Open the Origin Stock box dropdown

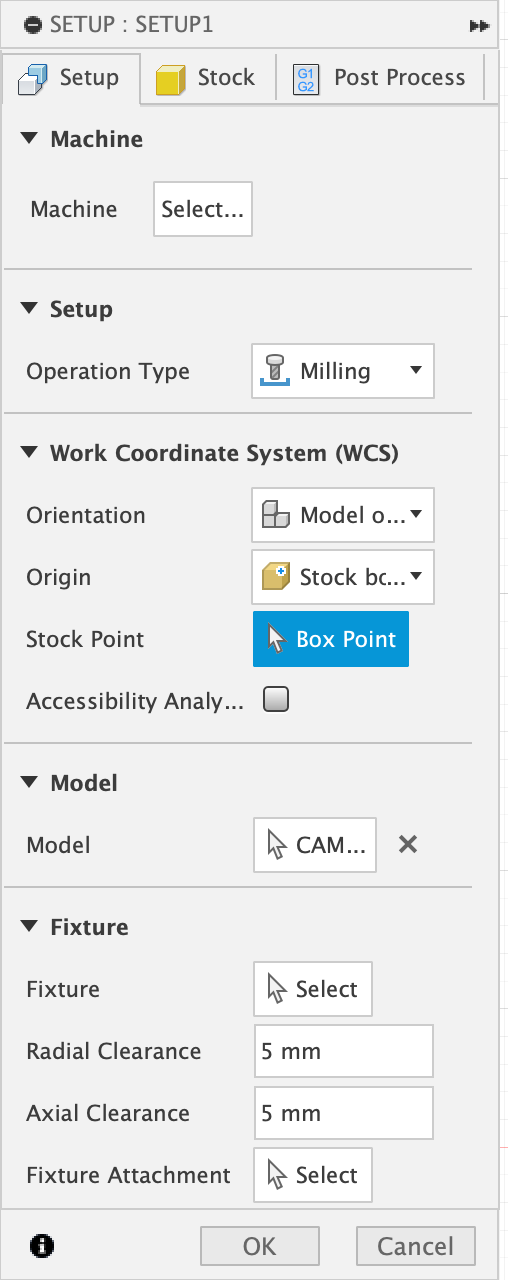[343, 577]
